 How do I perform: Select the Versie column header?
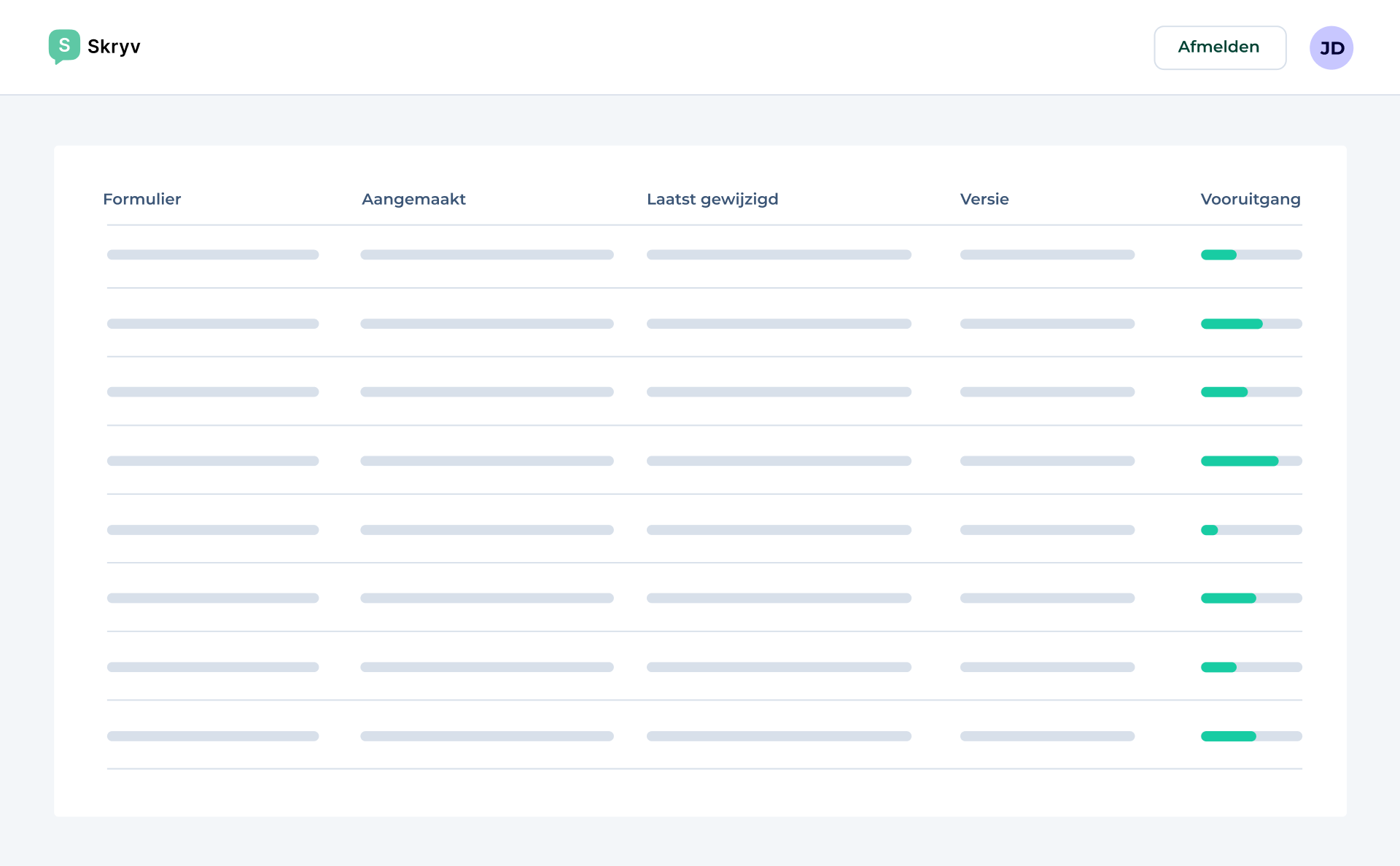click(984, 199)
